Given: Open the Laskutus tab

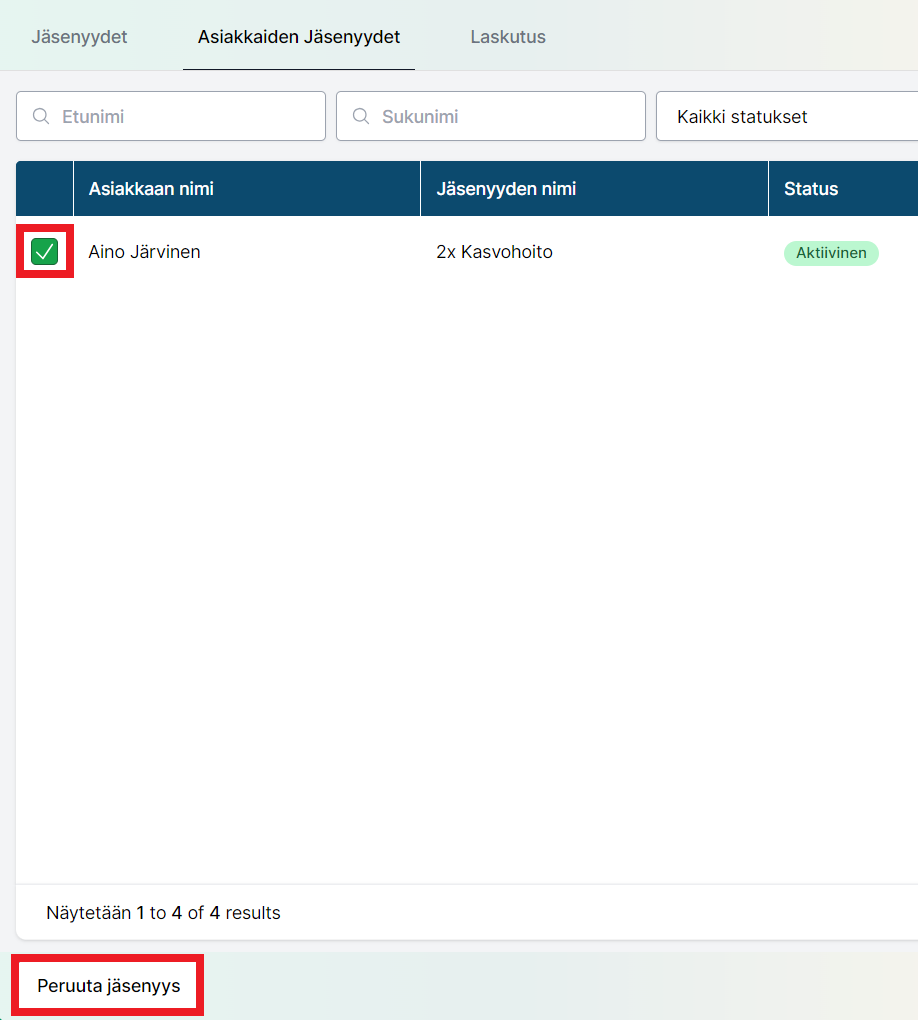Looking at the screenshot, I should click(x=508, y=37).
